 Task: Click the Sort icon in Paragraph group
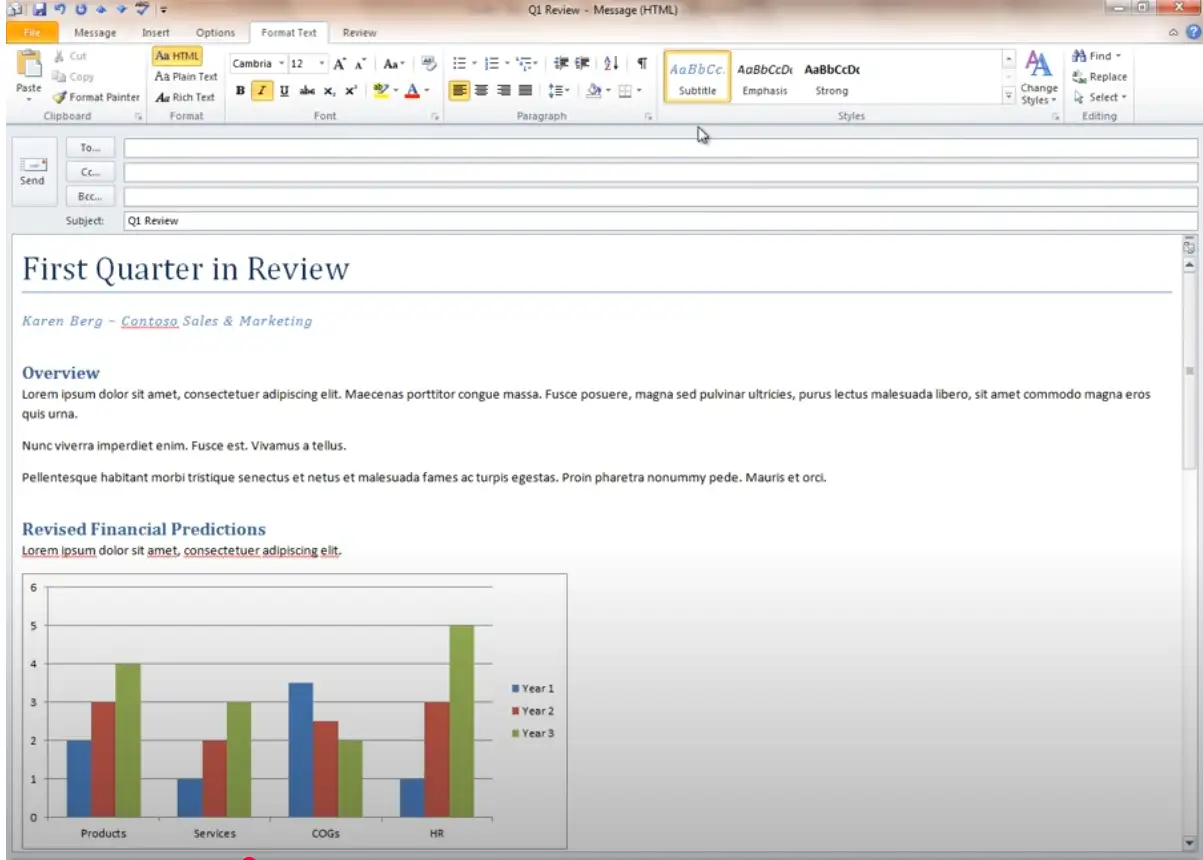(x=611, y=63)
